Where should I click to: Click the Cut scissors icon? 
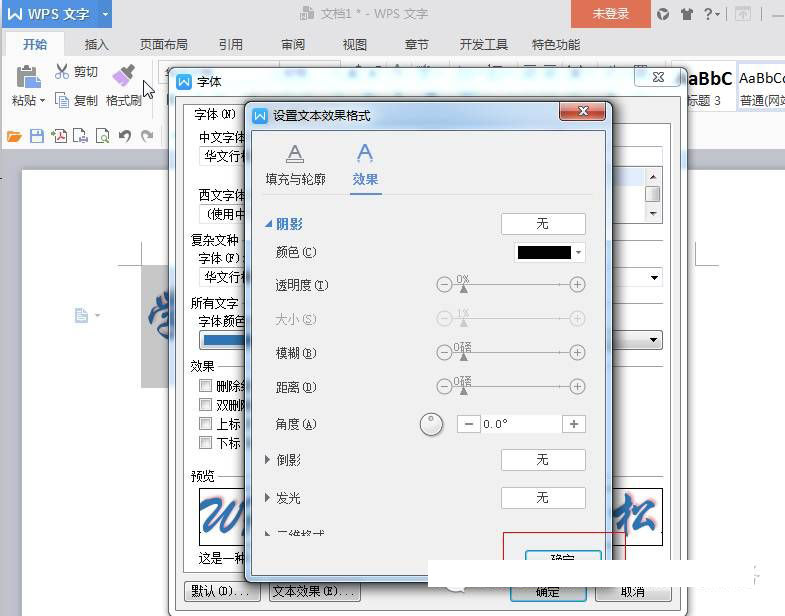tap(62, 72)
